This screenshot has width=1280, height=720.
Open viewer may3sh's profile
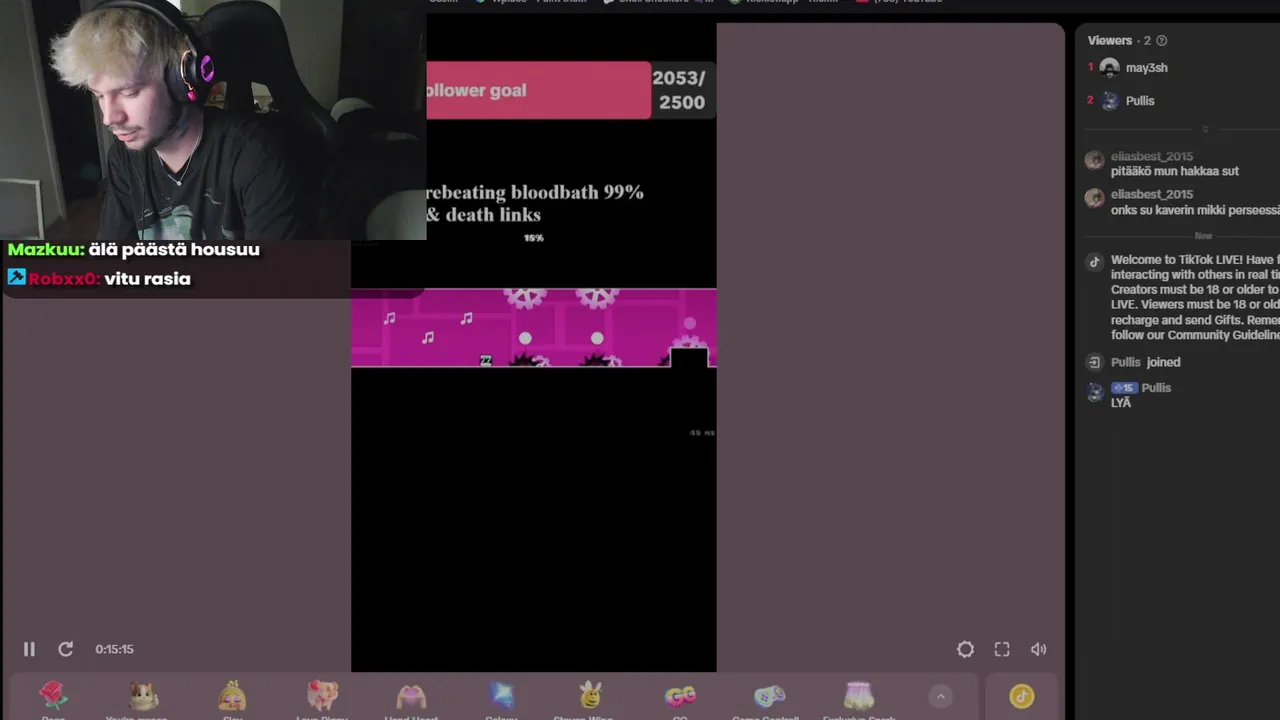coord(1146,68)
